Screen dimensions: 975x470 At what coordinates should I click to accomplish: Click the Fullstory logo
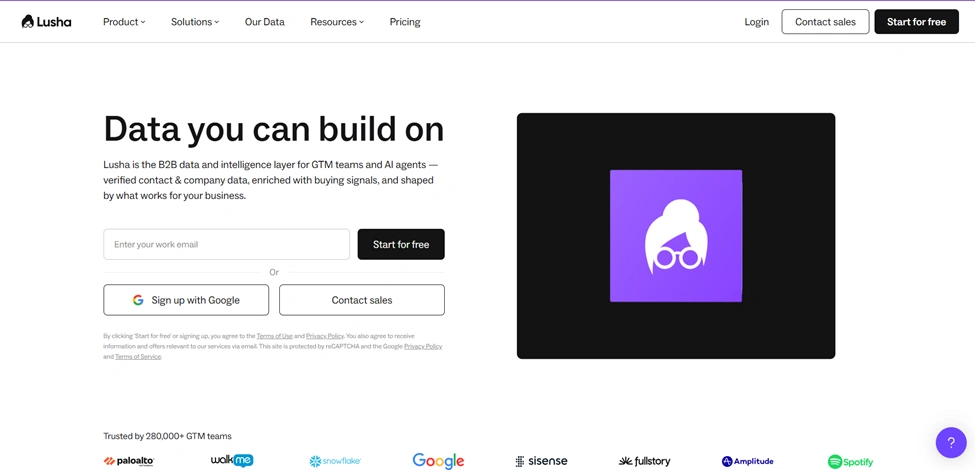tap(645, 461)
